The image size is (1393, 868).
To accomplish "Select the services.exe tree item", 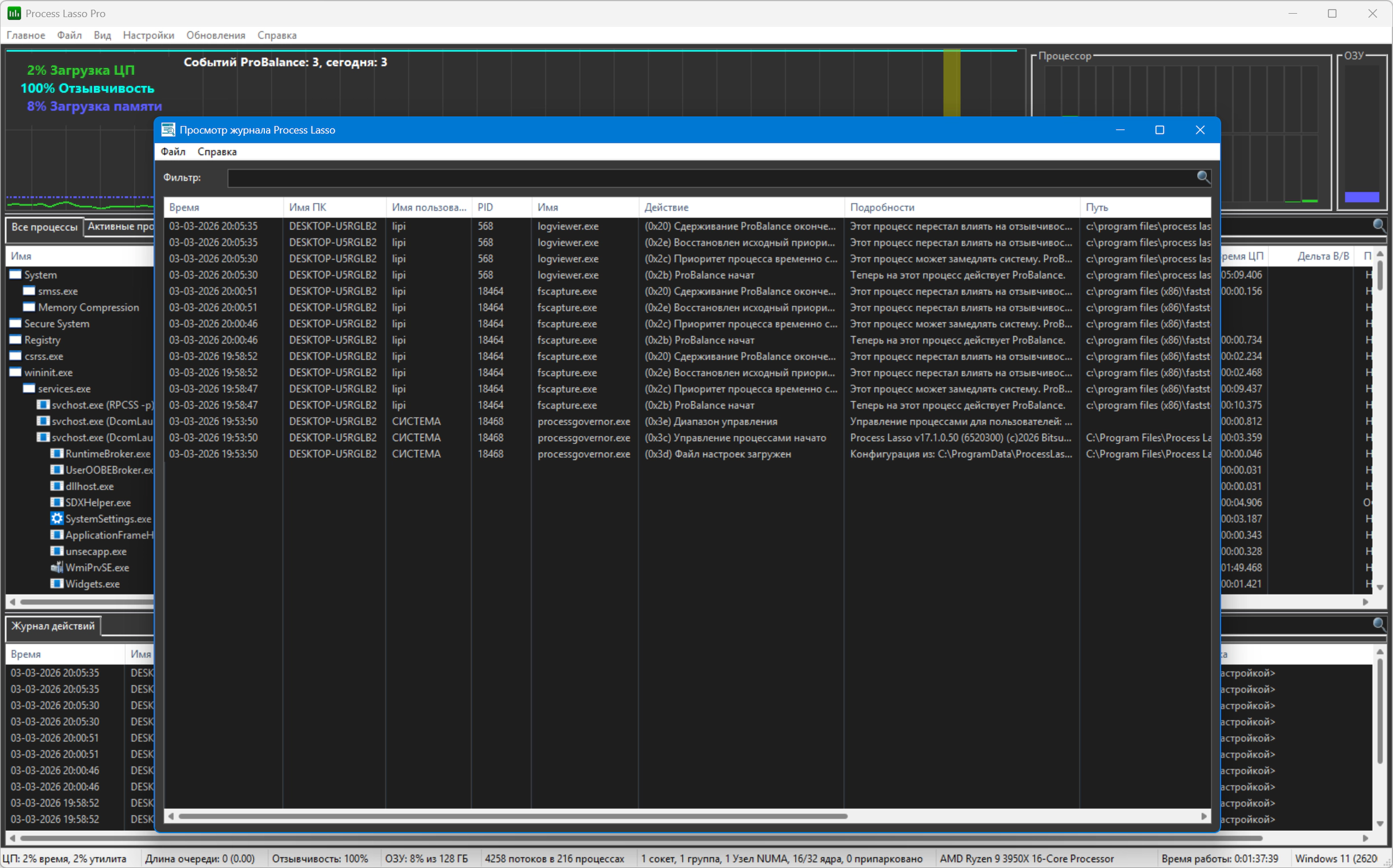I will click(x=64, y=389).
